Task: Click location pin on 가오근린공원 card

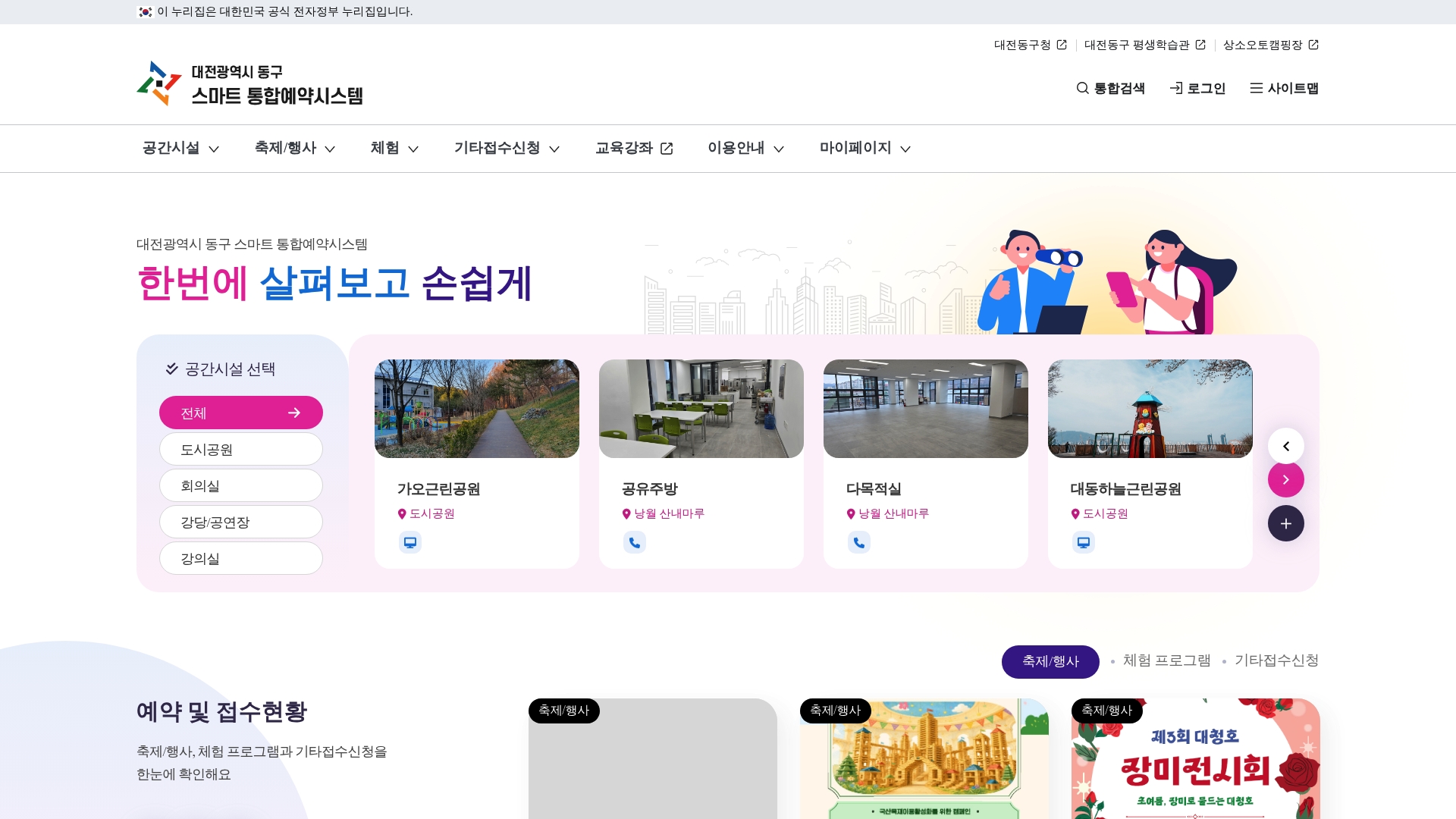Action: click(402, 514)
